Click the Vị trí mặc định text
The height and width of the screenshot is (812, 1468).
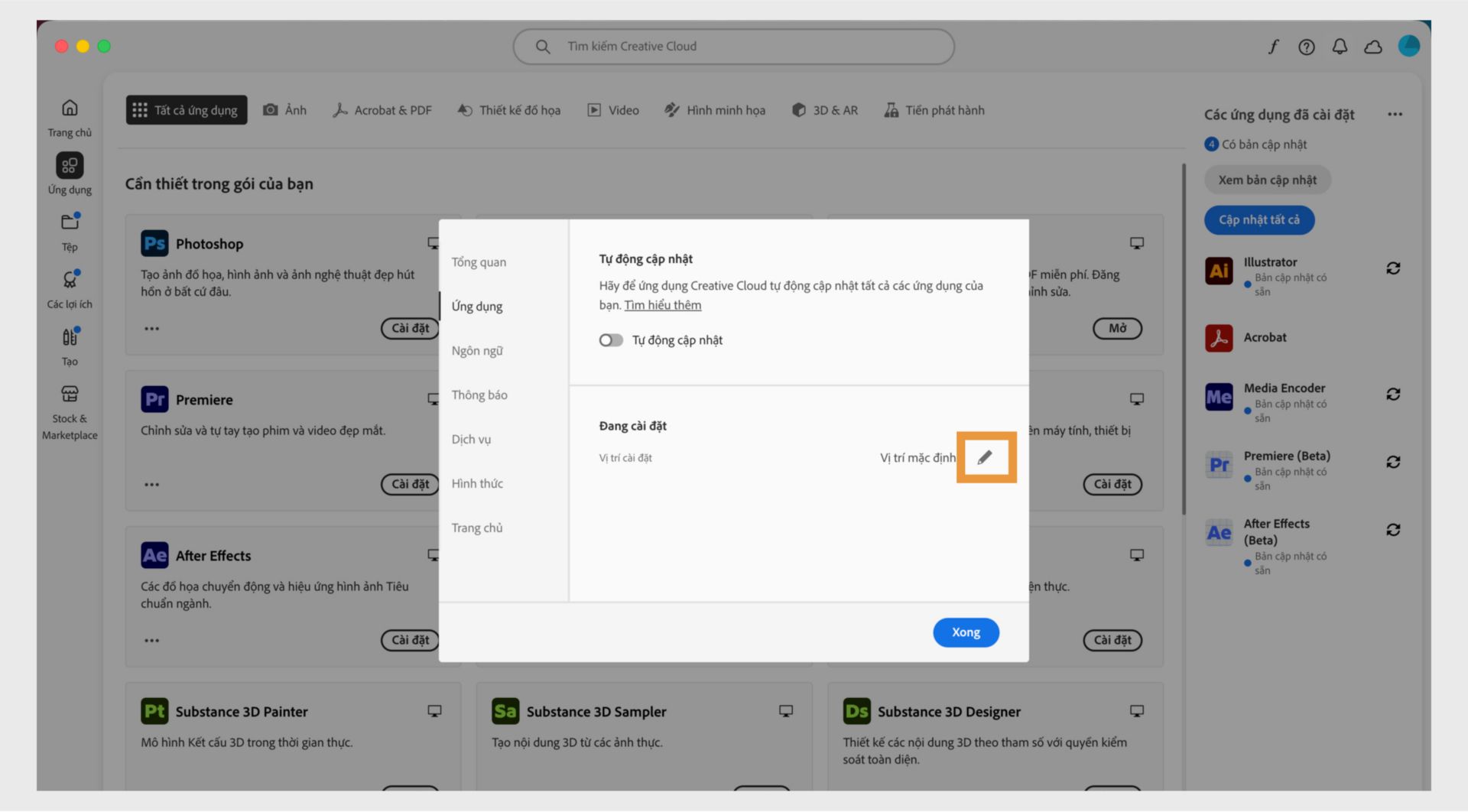[917, 458]
